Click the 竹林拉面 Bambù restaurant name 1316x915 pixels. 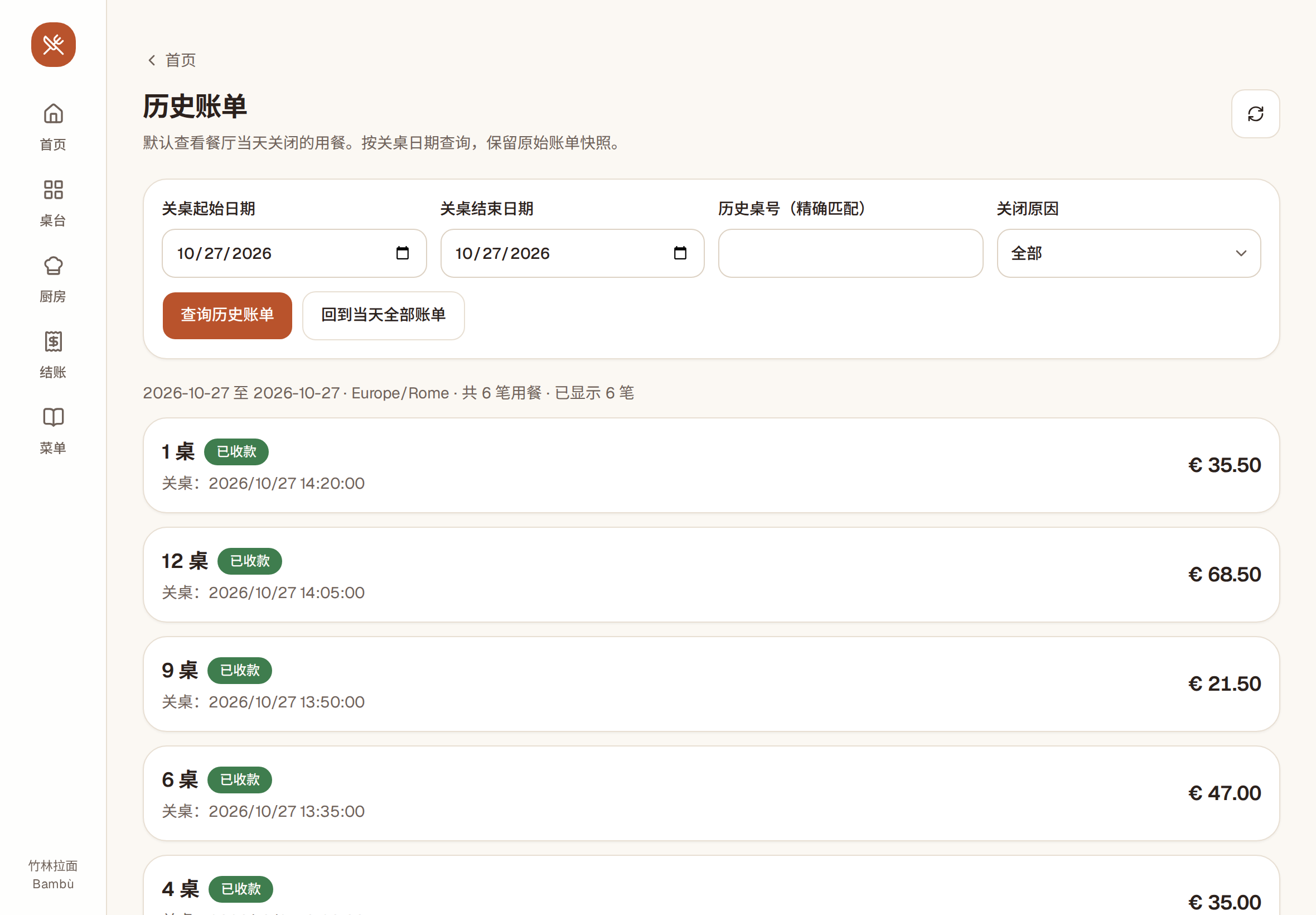tap(54, 874)
